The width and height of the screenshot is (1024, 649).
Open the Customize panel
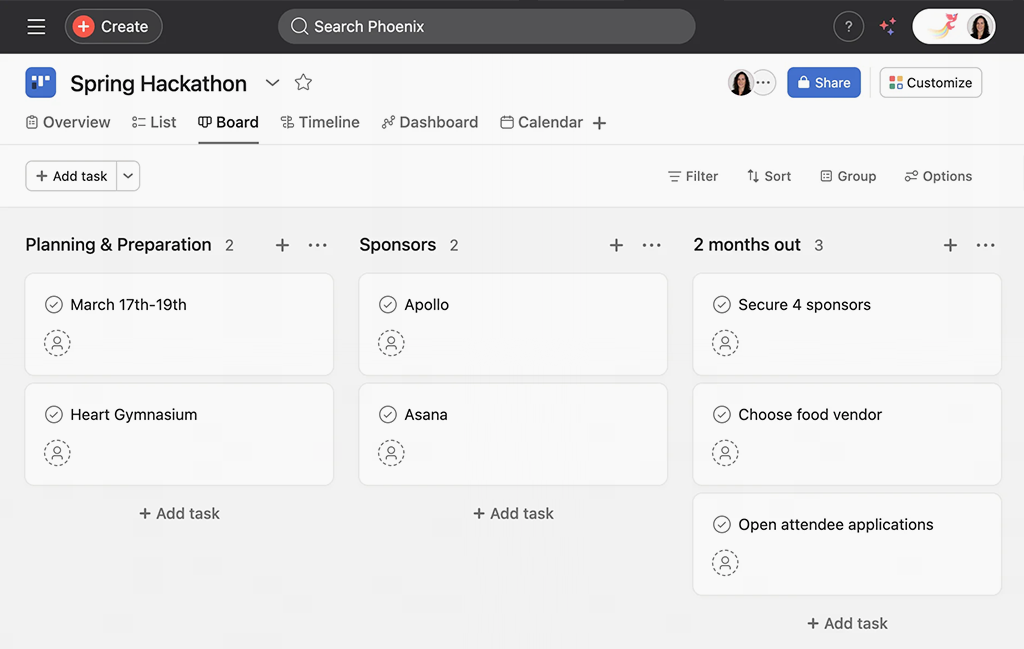(x=930, y=82)
